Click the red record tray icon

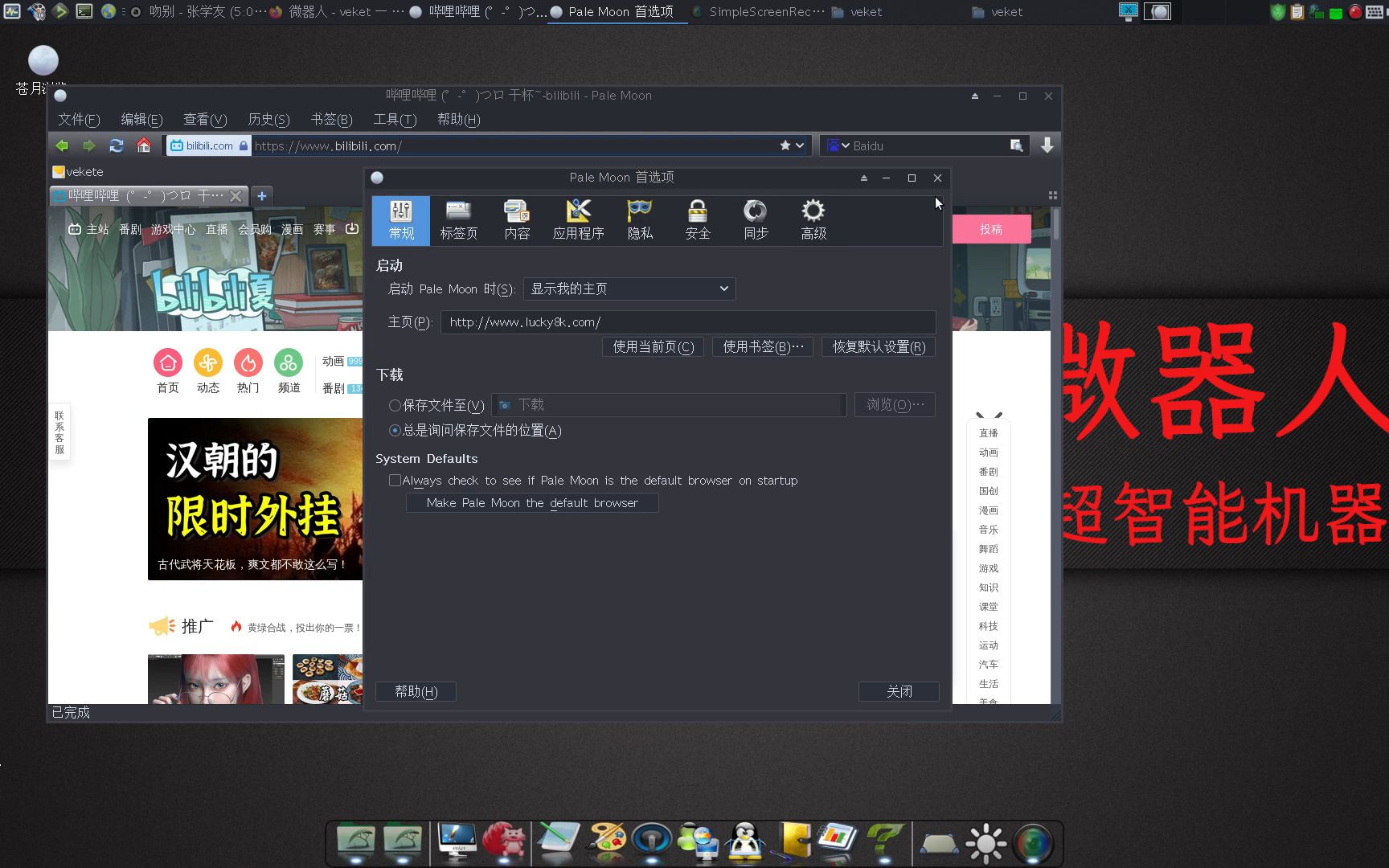pyautogui.click(x=1355, y=12)
